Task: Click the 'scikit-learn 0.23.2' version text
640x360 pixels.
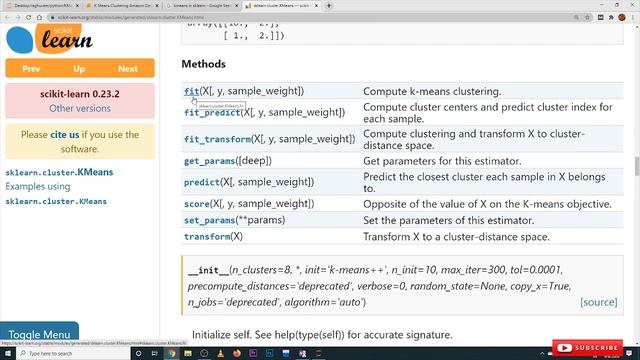Action: click(80, 94)
